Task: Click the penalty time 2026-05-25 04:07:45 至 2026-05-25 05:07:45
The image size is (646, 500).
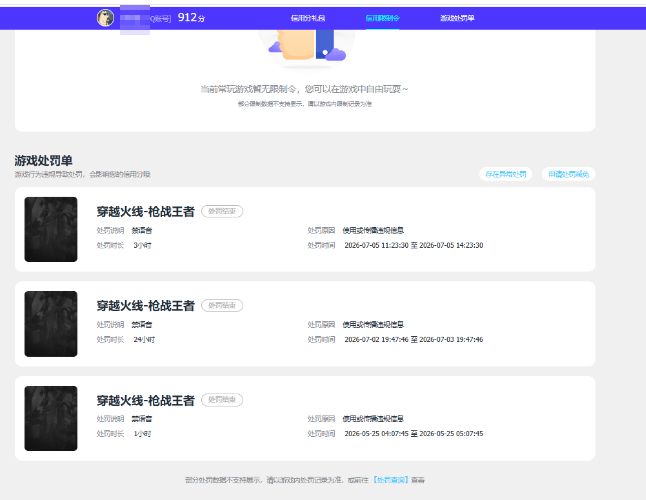Action: [x=414, y=434]
